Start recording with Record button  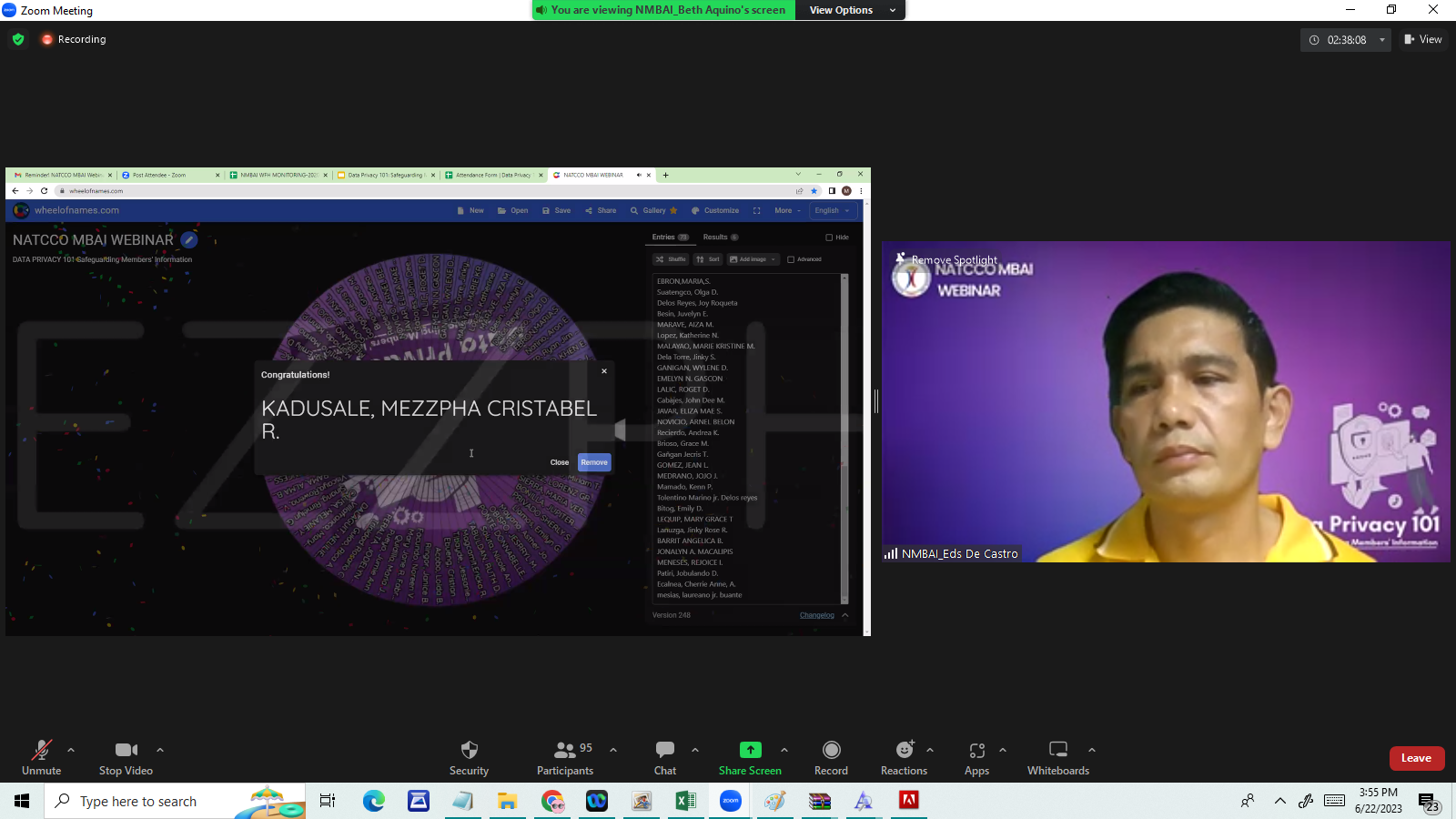coord(831,757)
